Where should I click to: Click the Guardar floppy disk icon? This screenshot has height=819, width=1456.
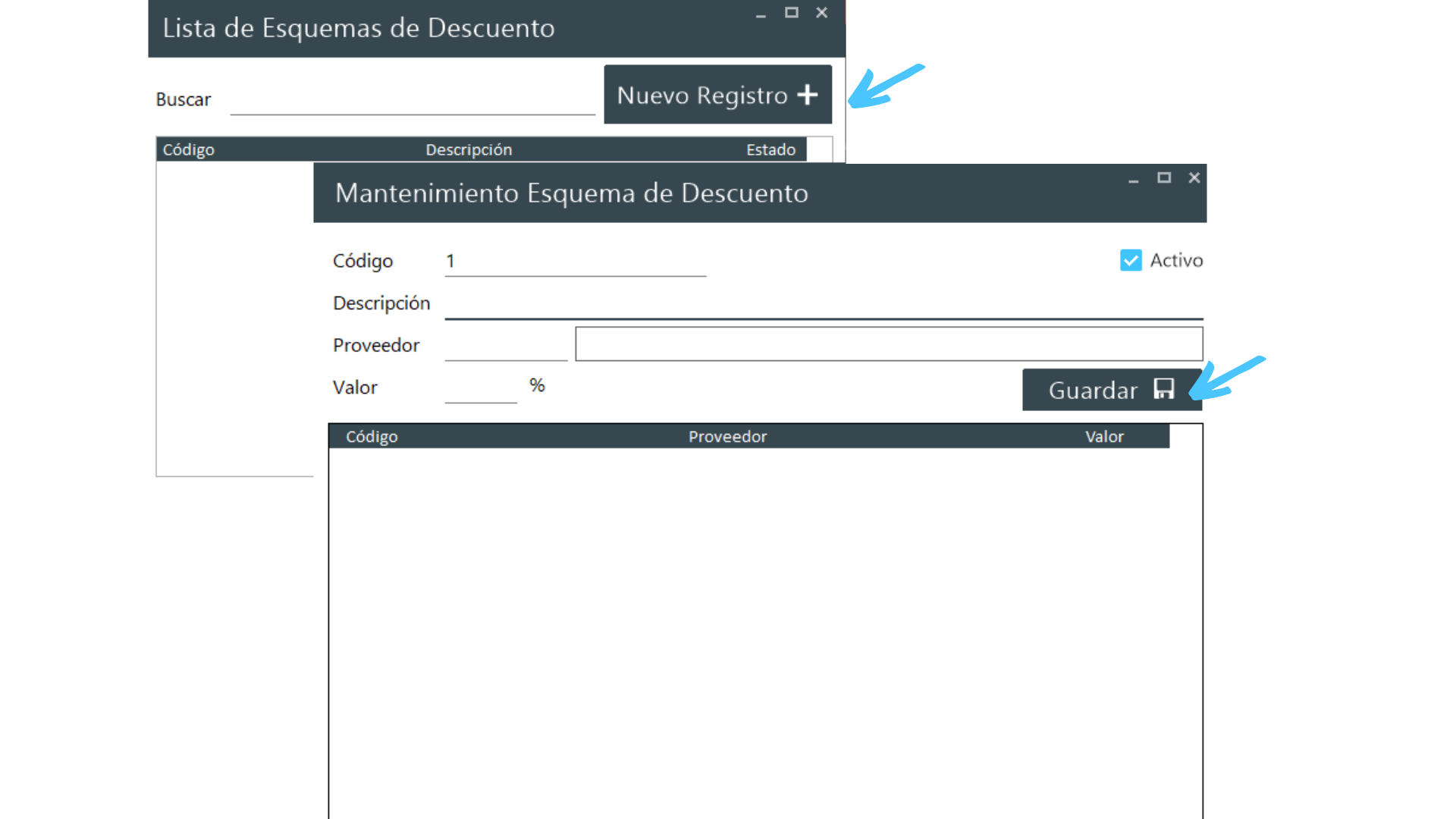1164,389
